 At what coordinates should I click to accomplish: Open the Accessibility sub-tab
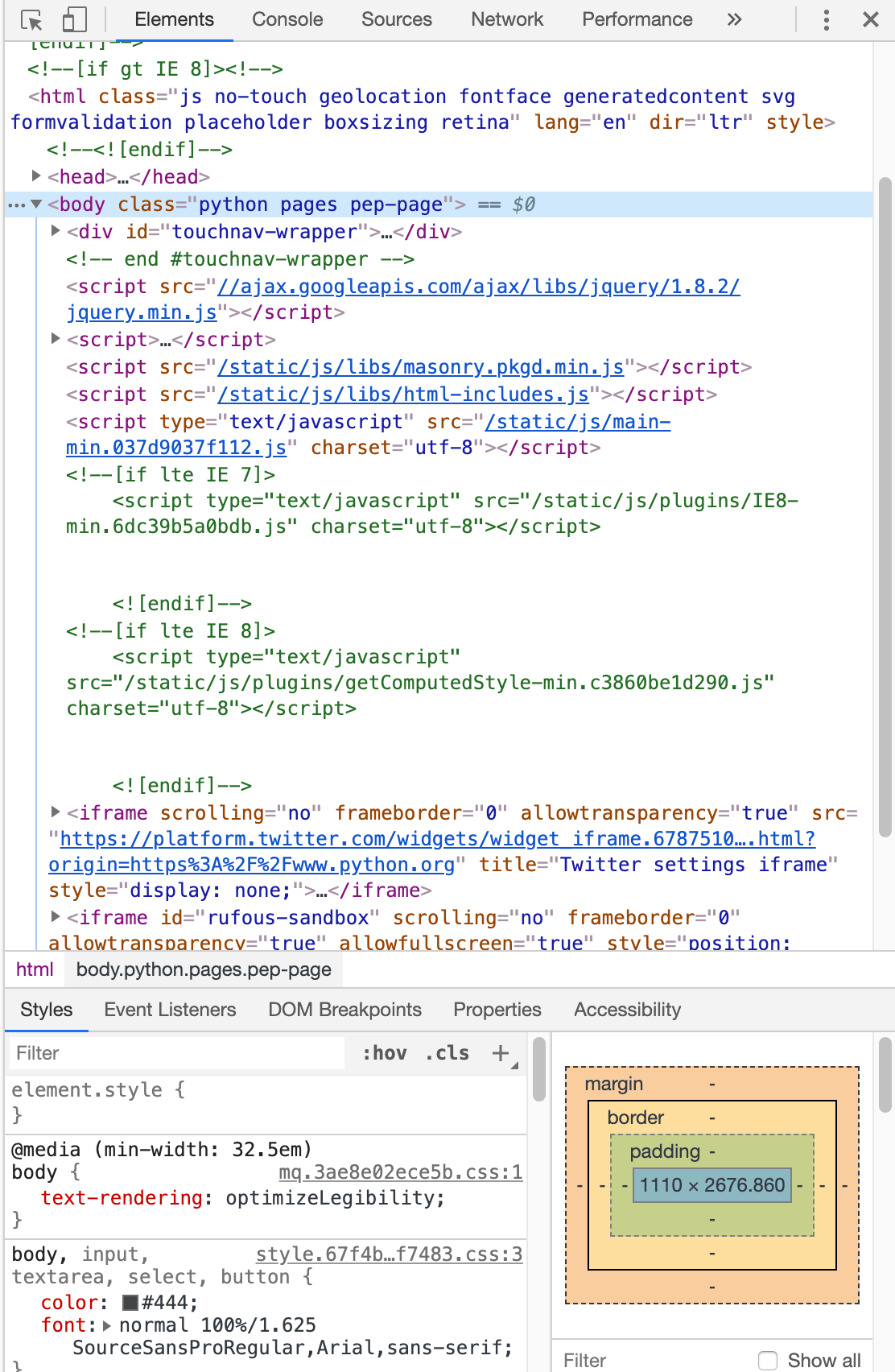(x=628, y=1010)
